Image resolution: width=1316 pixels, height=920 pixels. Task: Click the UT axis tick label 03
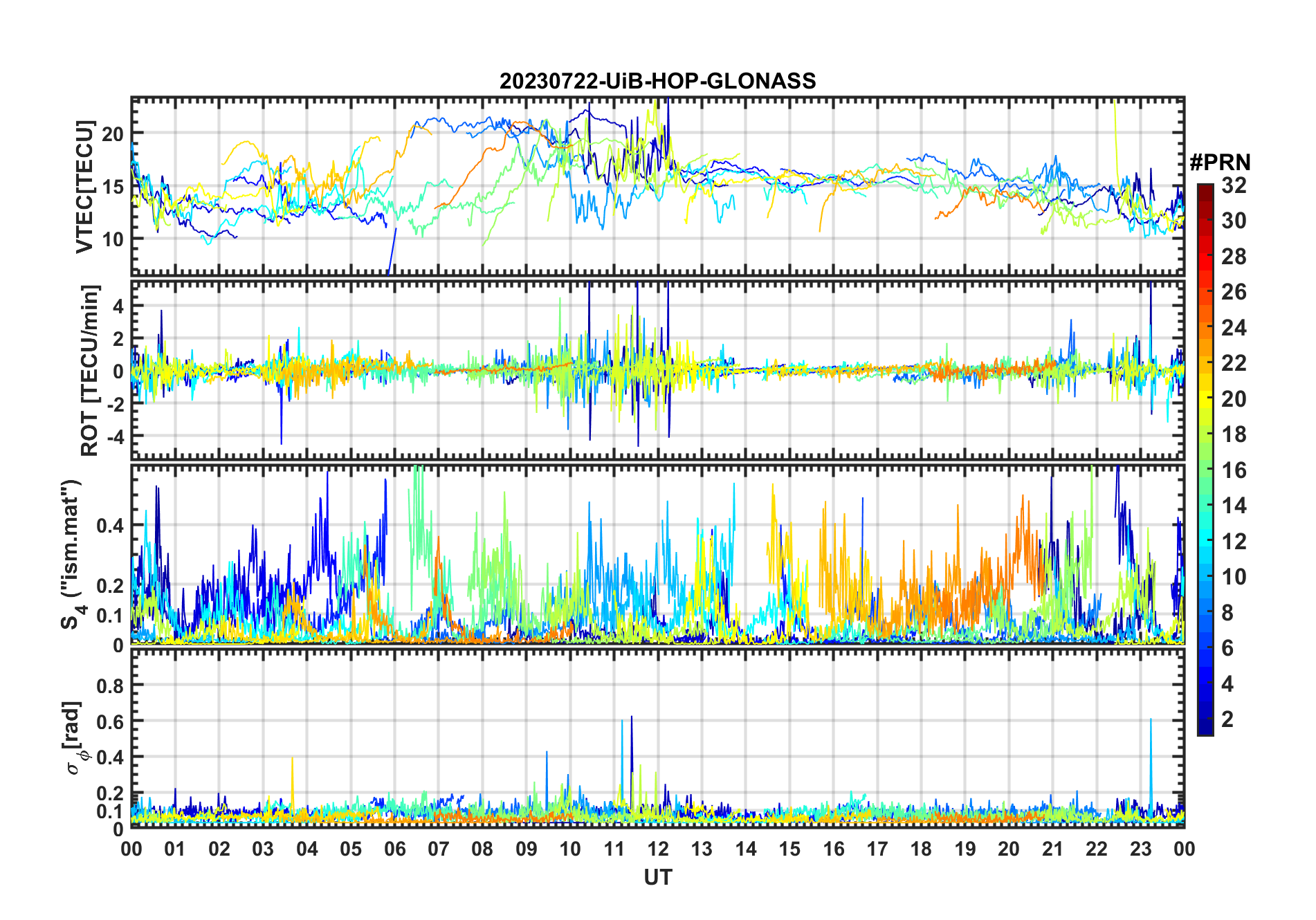263,849
